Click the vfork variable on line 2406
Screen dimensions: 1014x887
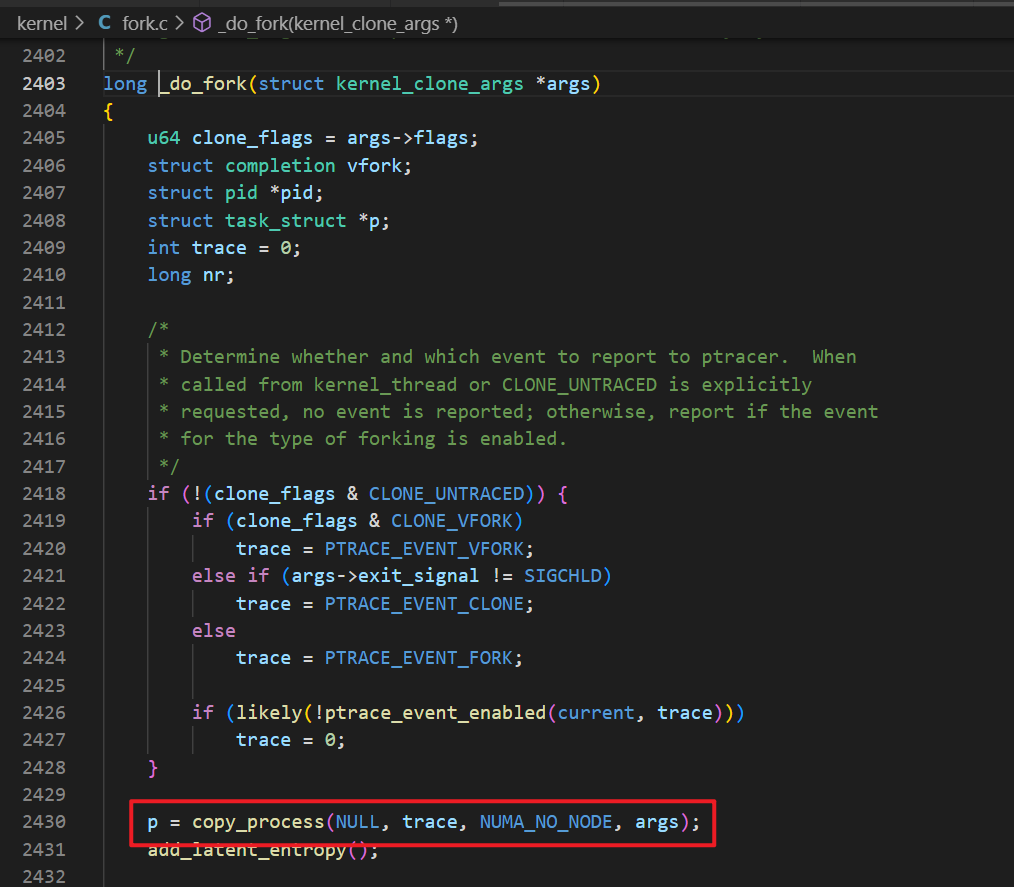click(374, 166)
